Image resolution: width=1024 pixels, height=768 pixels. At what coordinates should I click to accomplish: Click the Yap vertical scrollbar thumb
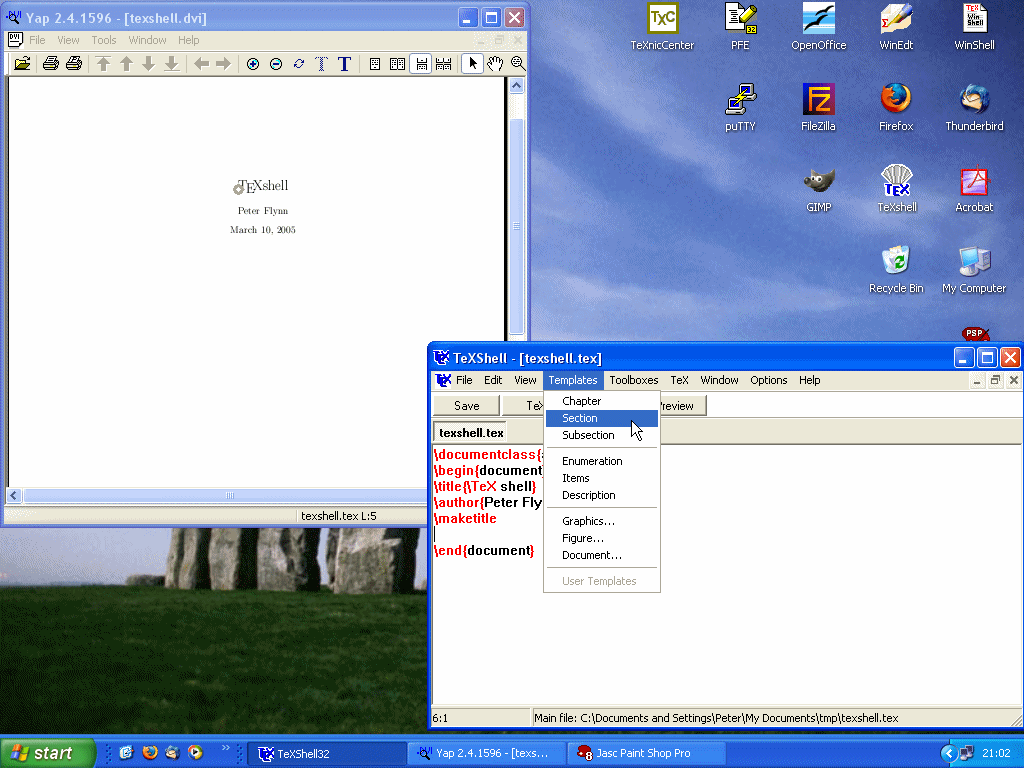click(x=517, y=226)
